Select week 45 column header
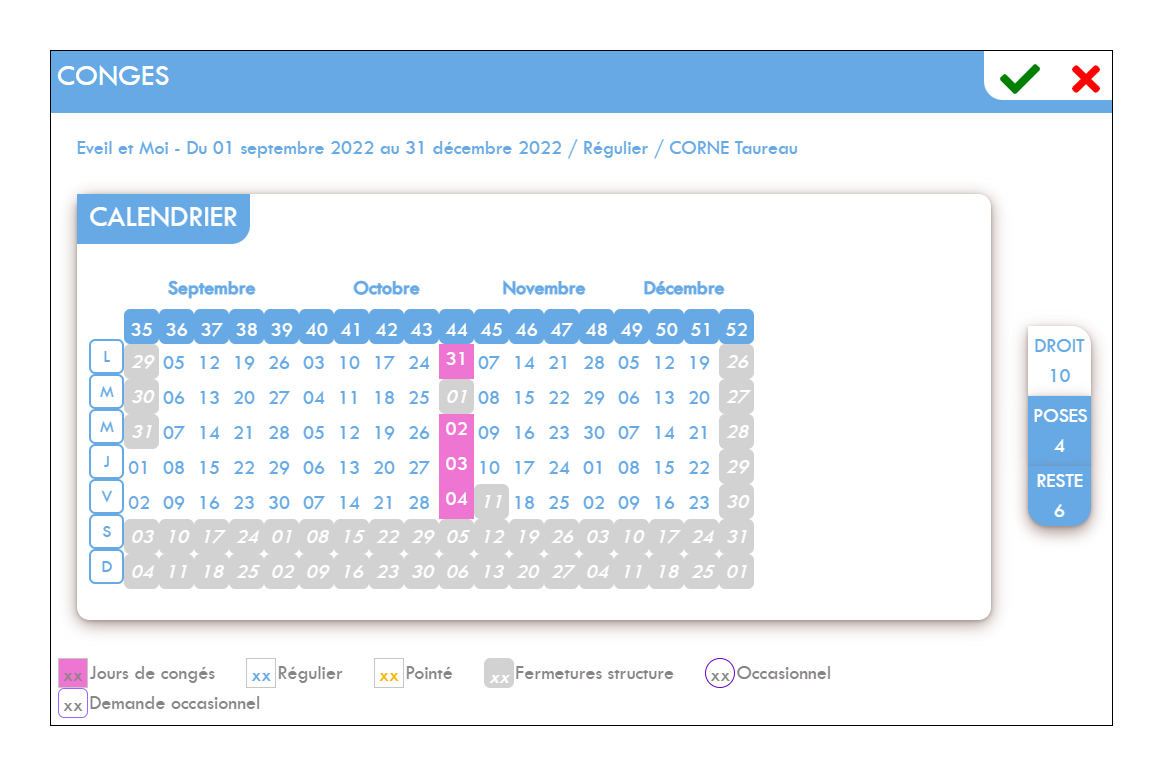1163x776 pixels. click(492, 328)
